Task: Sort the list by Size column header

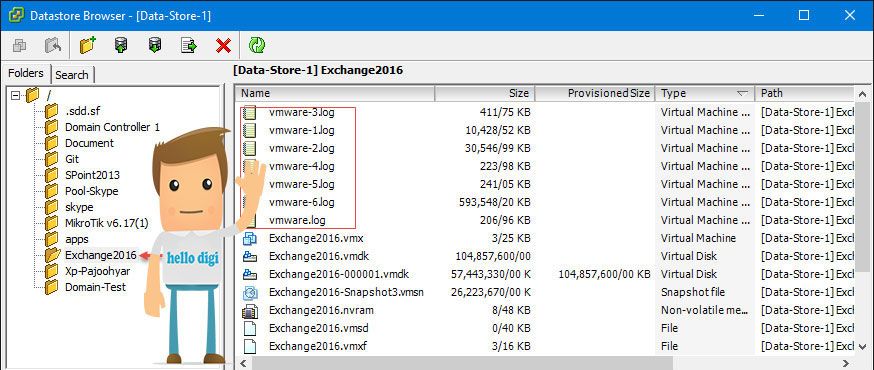Action: [485, 94]
